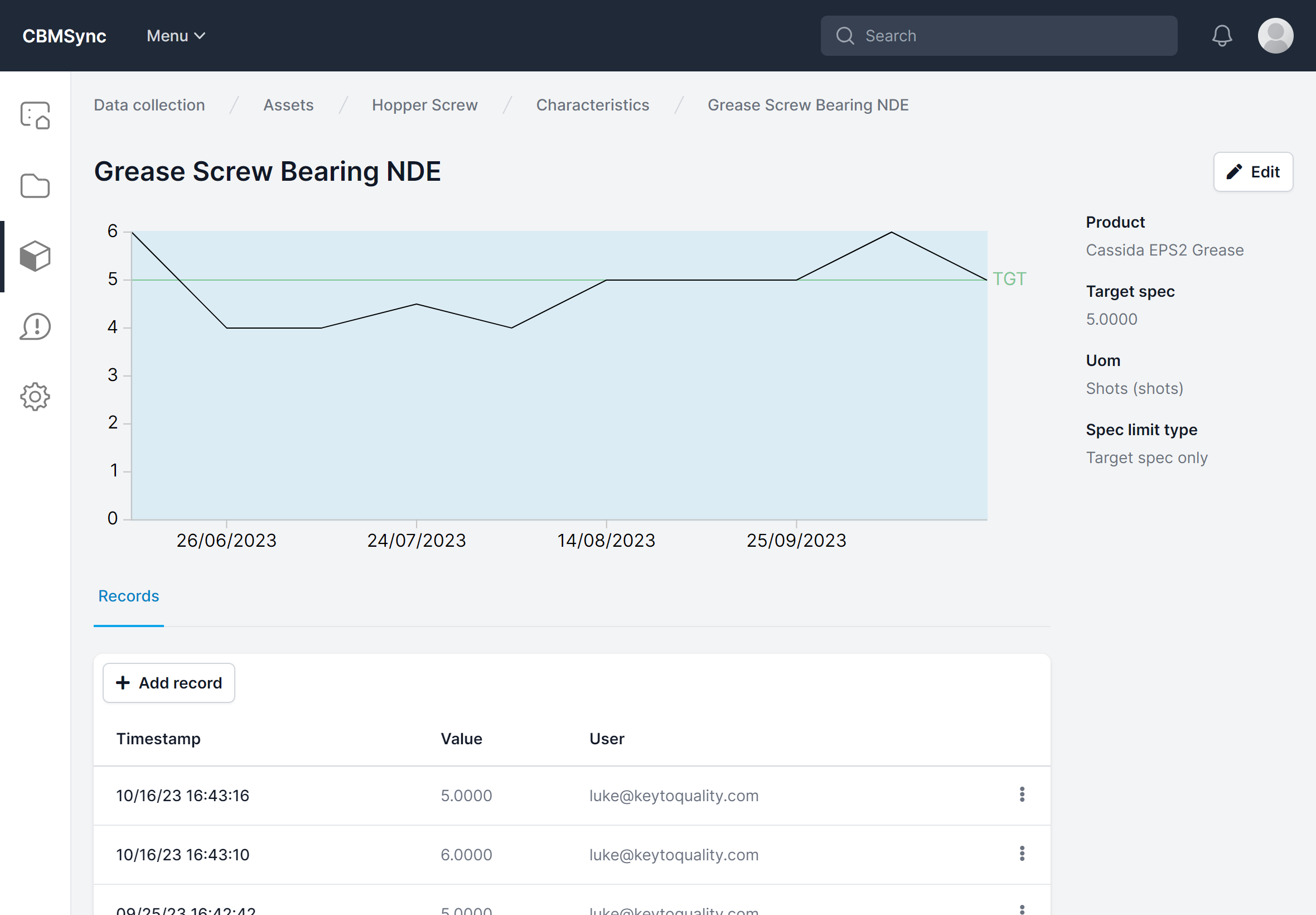Click the Cassida EPS2 Grease product value

tap(1164, 250)
